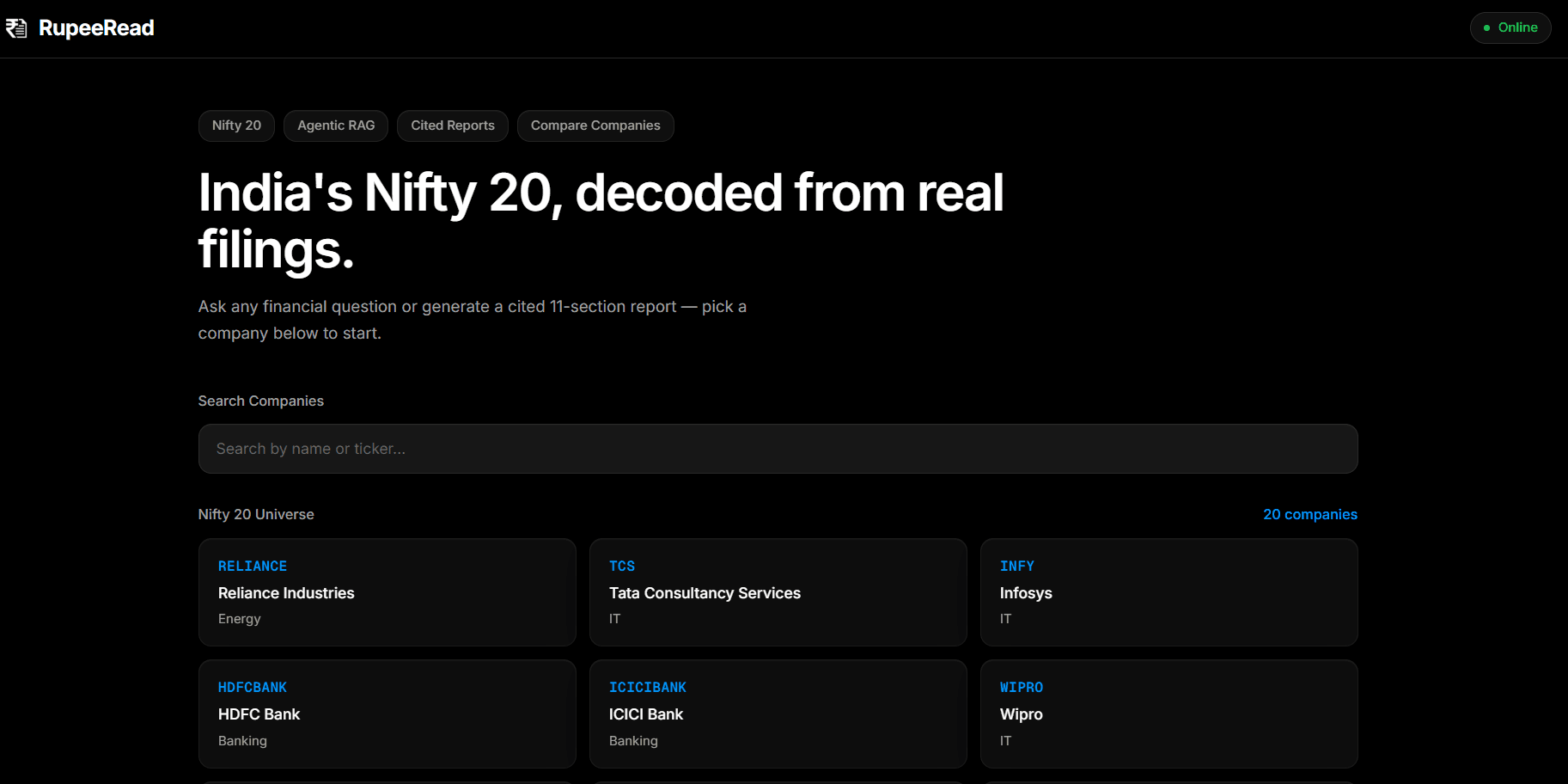The width and height of the screenshot is (1568, 784).
Task: Select the Cited Reports pill
Action: pyautogui.click(x=453, y=126)
